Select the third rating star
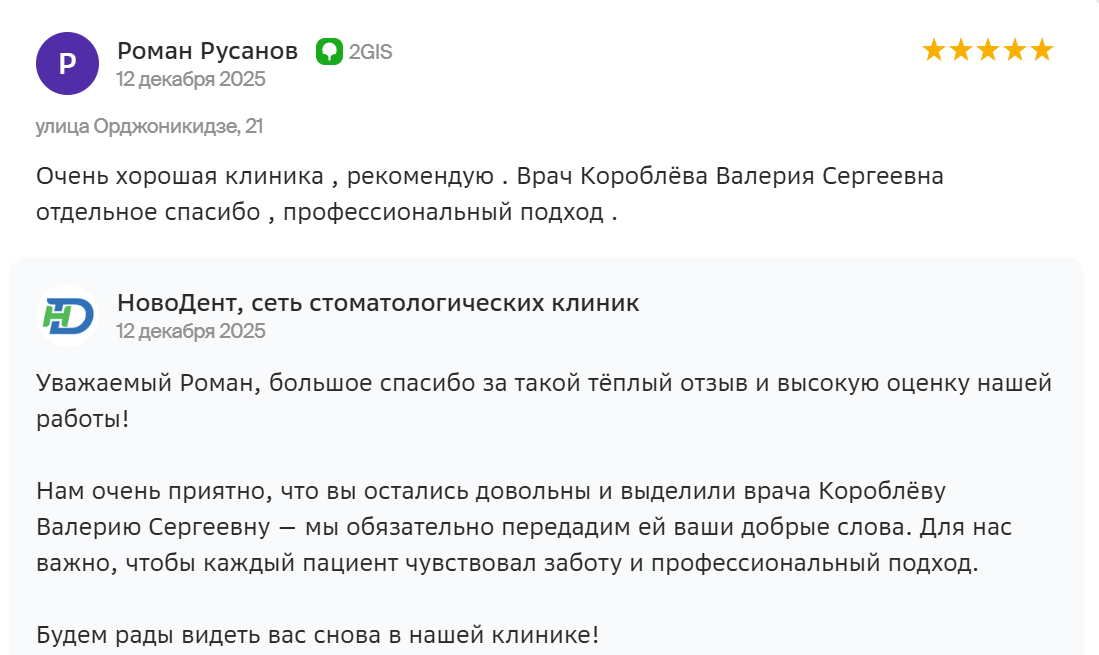 click(x=988, y=50)
